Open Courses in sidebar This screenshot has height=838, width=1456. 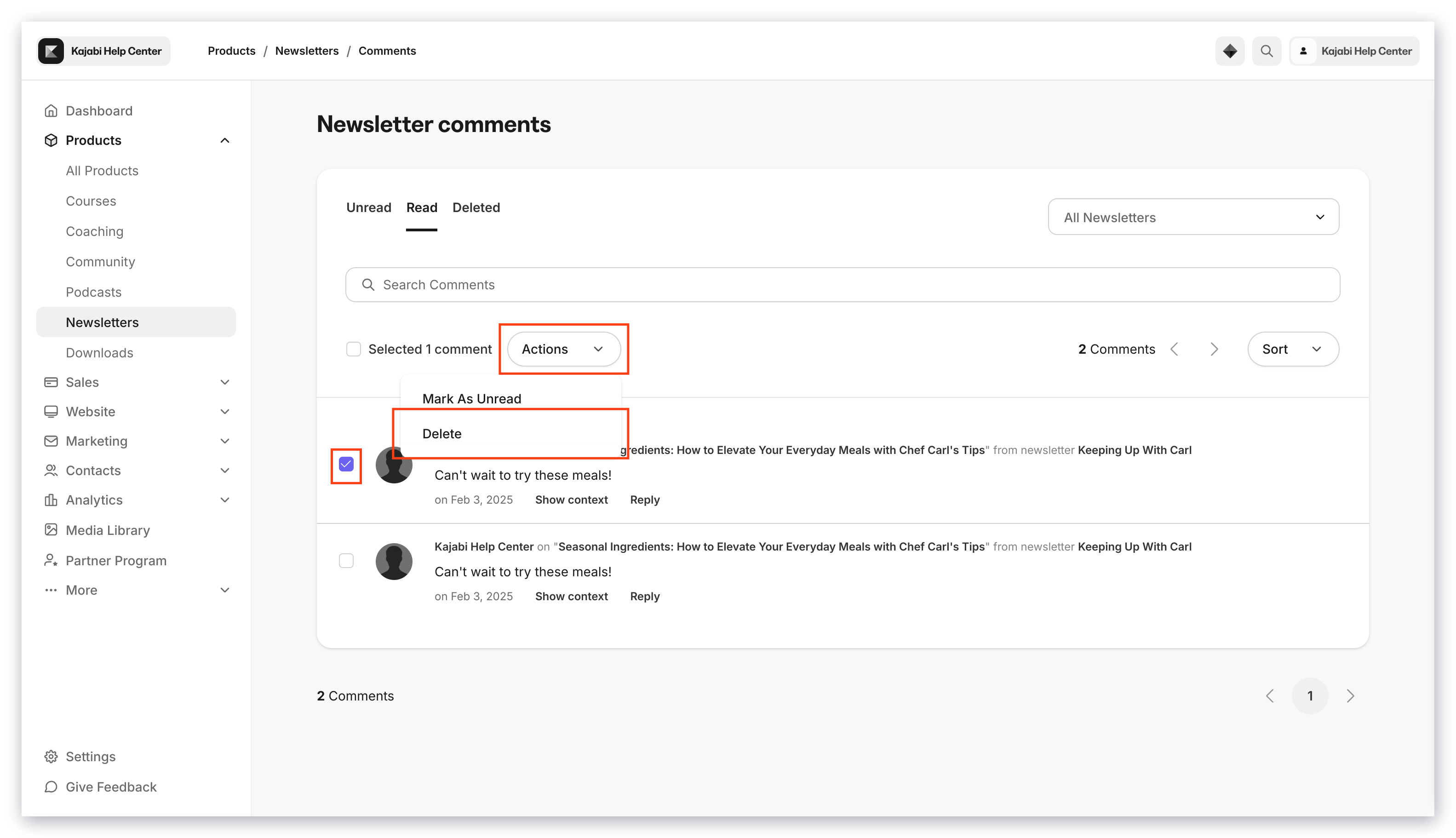click(91, 201)
